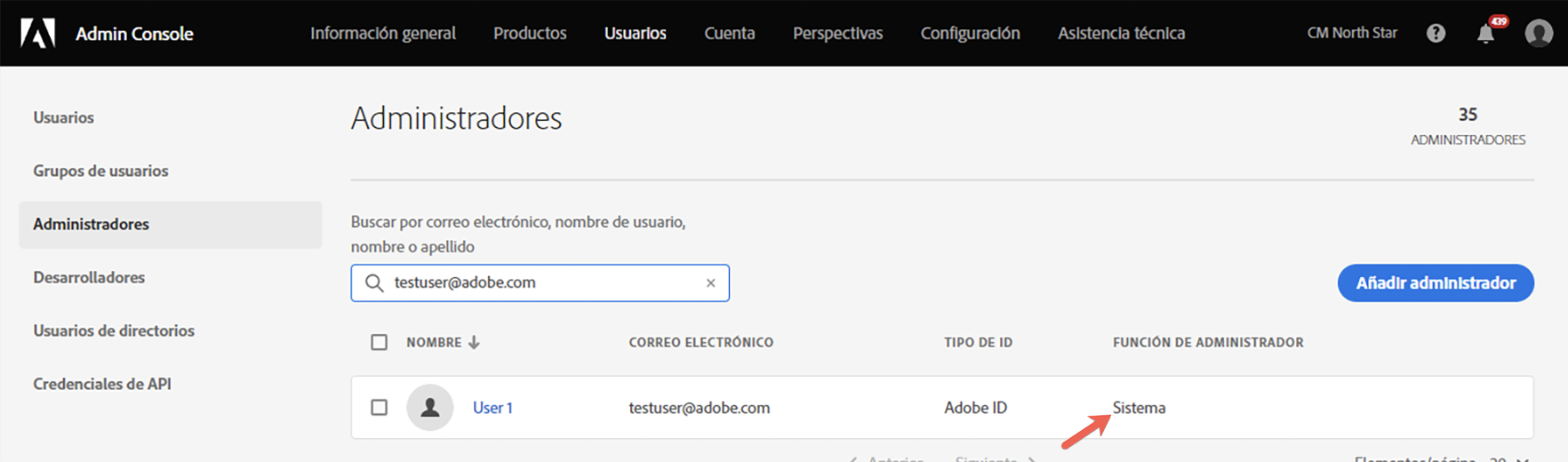Select Usuarios de directorios in sidebar
1568x462 pixels.
(114, 331)
